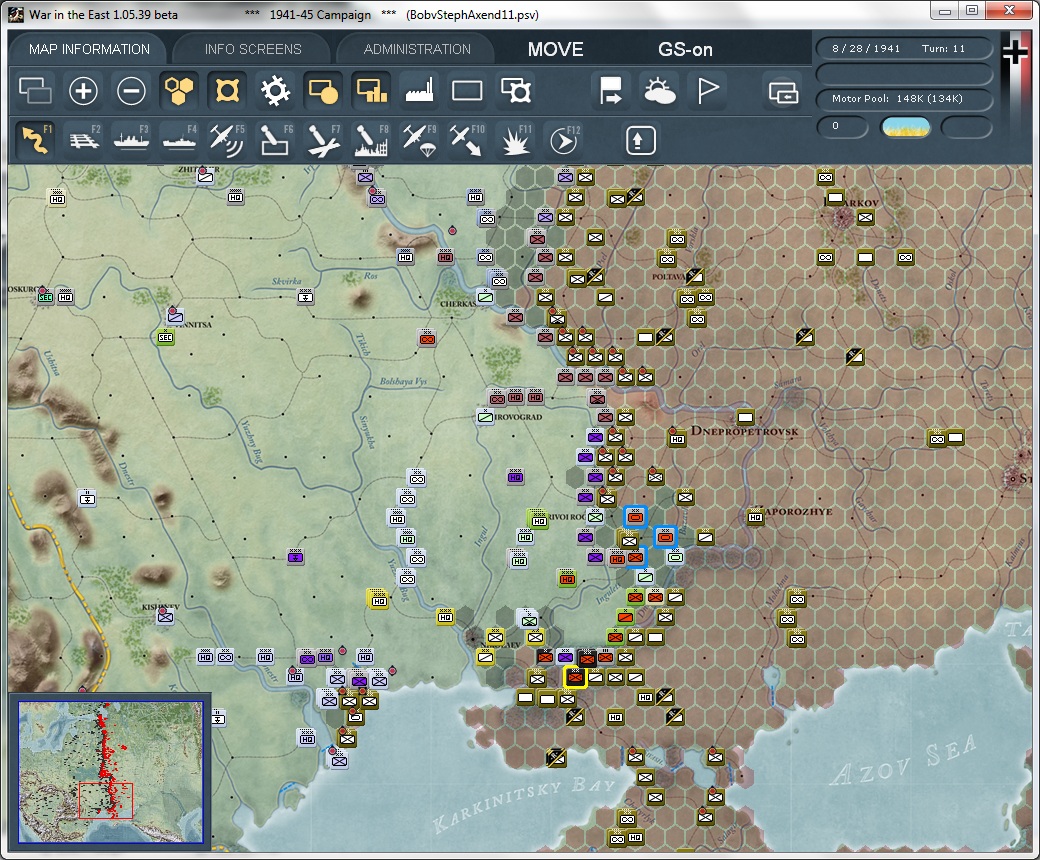Toggle the soft factors bar-chart icon

tap(371, 90)
